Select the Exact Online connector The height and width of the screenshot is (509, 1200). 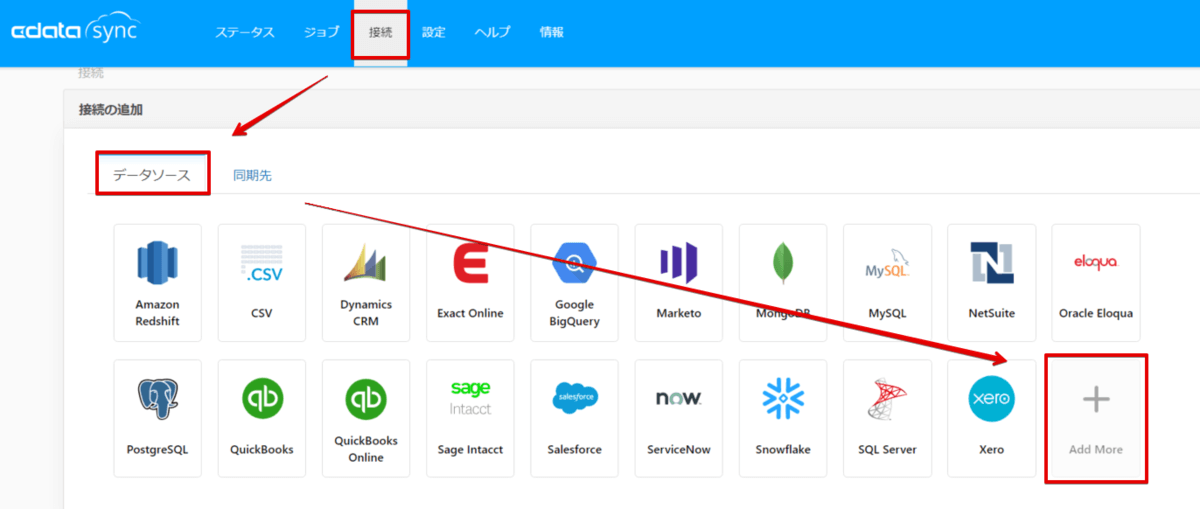tap(470, 283)
